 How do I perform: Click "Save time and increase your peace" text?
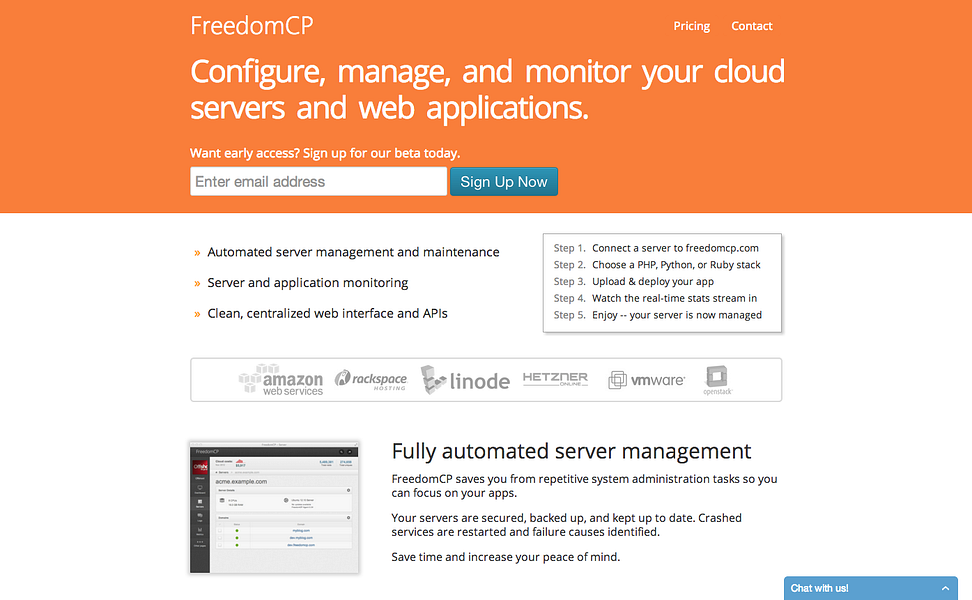pyautogui.click(x=505, y=557)
